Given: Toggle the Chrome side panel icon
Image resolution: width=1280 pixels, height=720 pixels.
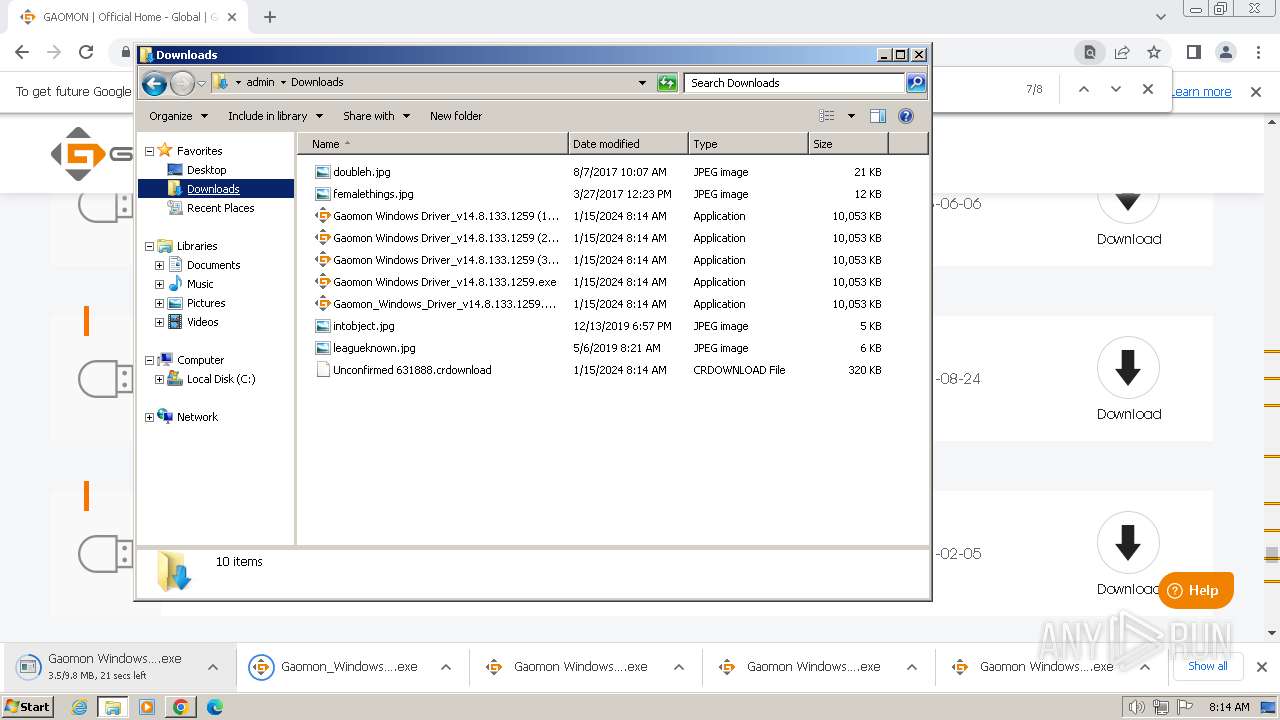Looking at the screenshot, I should 1193,52.
